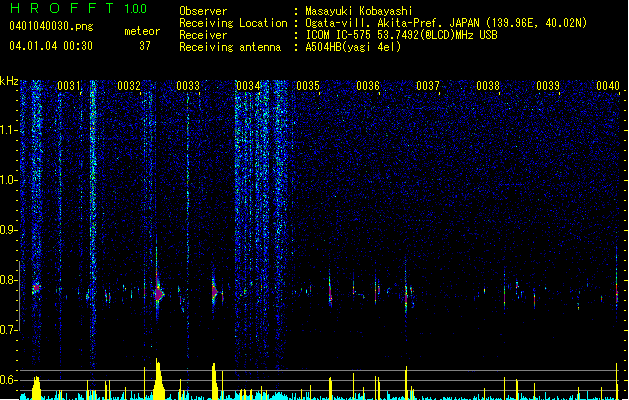
Task: Click the antenna A504HB(yagi 4el) text
Action: (x=353, y=47)
